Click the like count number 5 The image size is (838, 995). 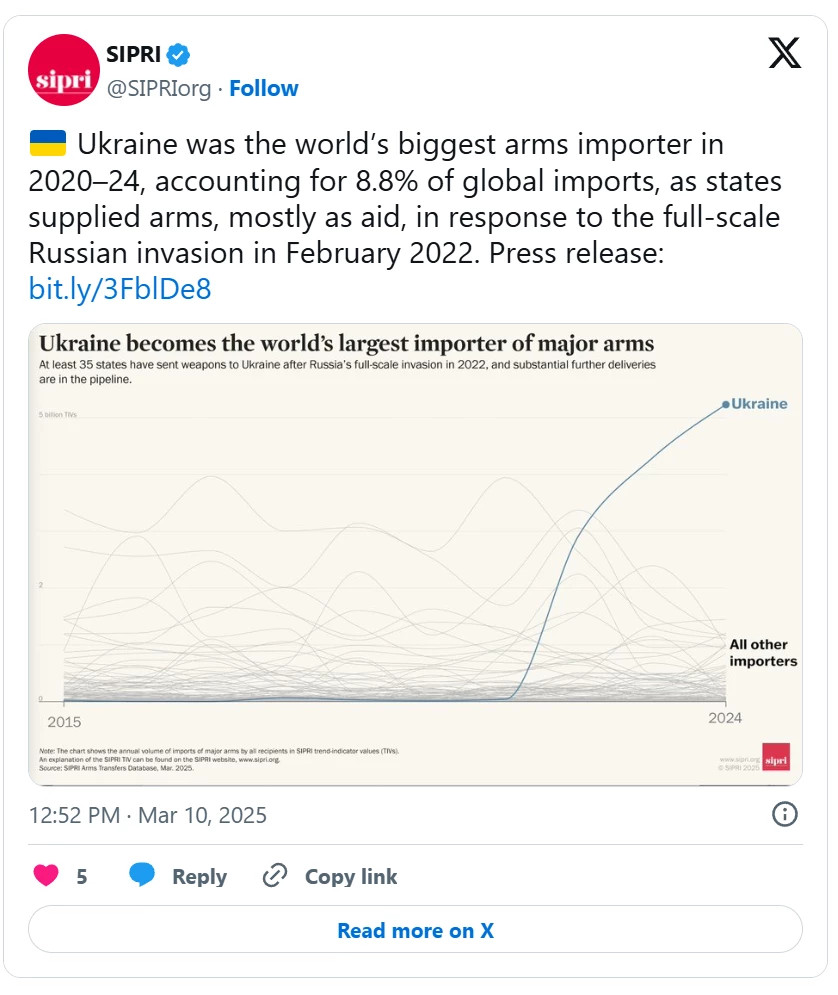click(x=82, y=876)
